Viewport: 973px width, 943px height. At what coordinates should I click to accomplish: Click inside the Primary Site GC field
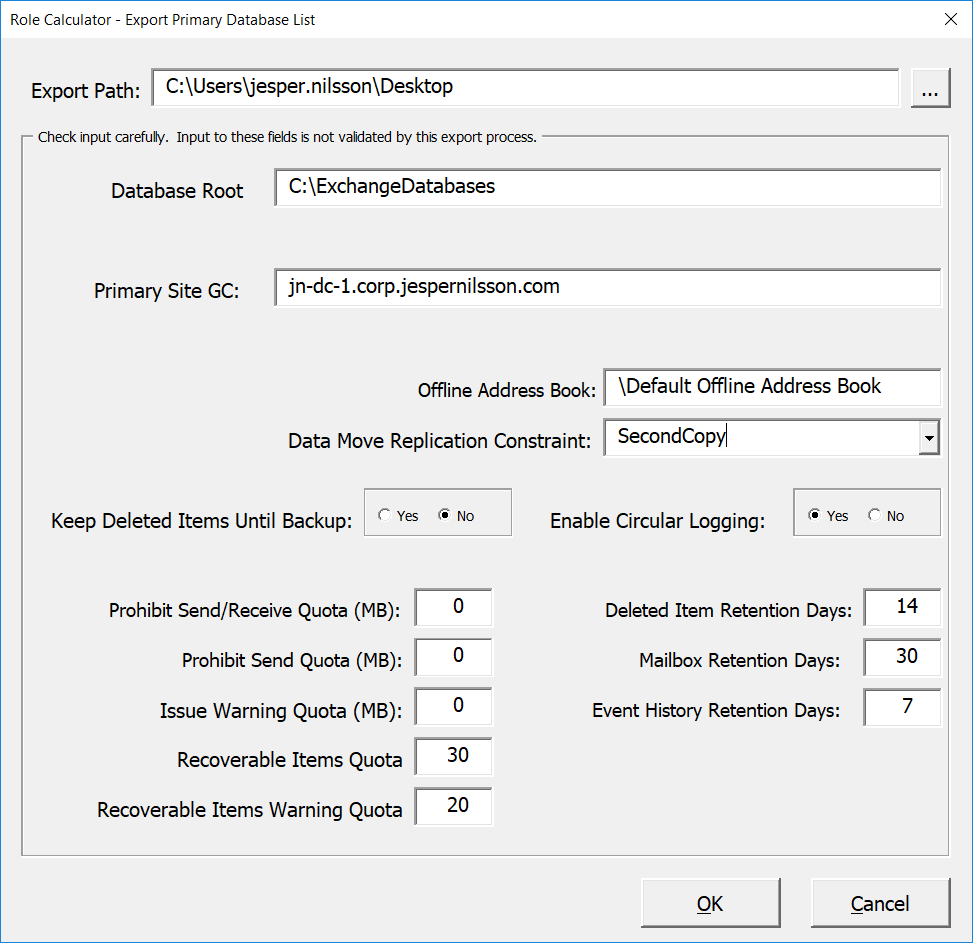(607, 287)
